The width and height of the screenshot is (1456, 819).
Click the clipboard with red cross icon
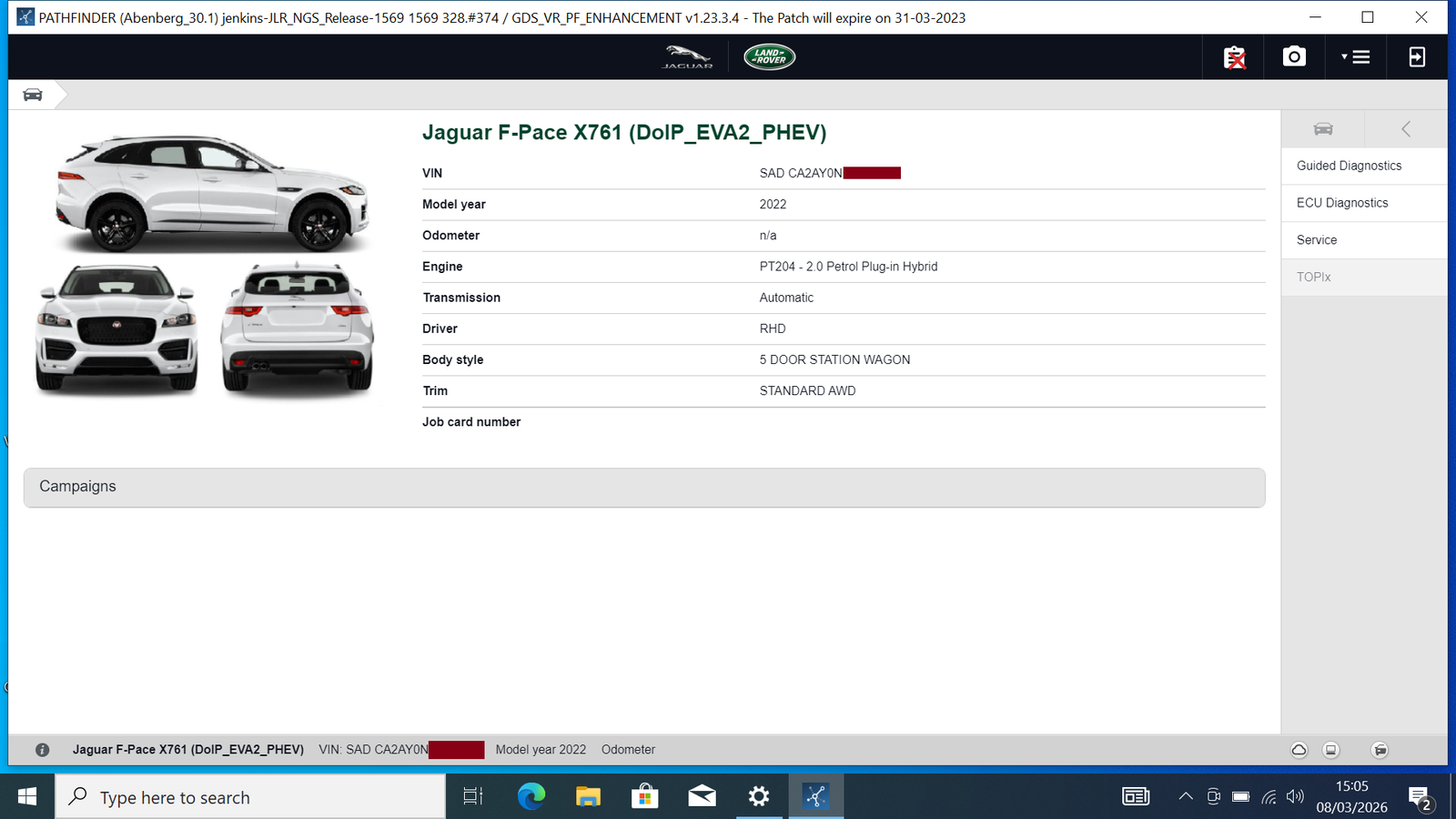pos(1232,56)
